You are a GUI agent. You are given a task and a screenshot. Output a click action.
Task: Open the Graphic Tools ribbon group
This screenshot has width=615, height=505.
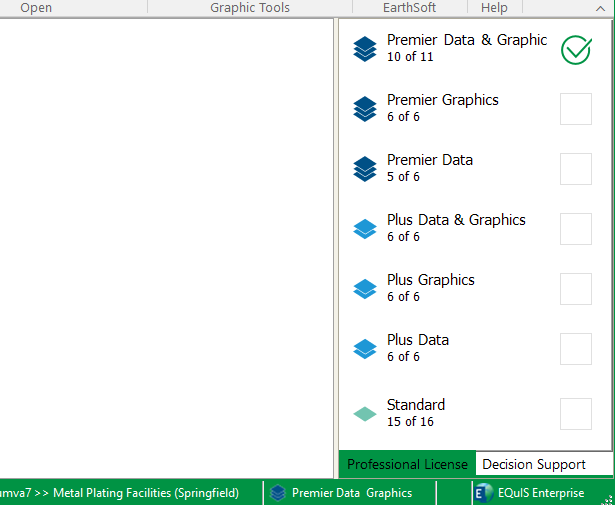coord(250,8)
